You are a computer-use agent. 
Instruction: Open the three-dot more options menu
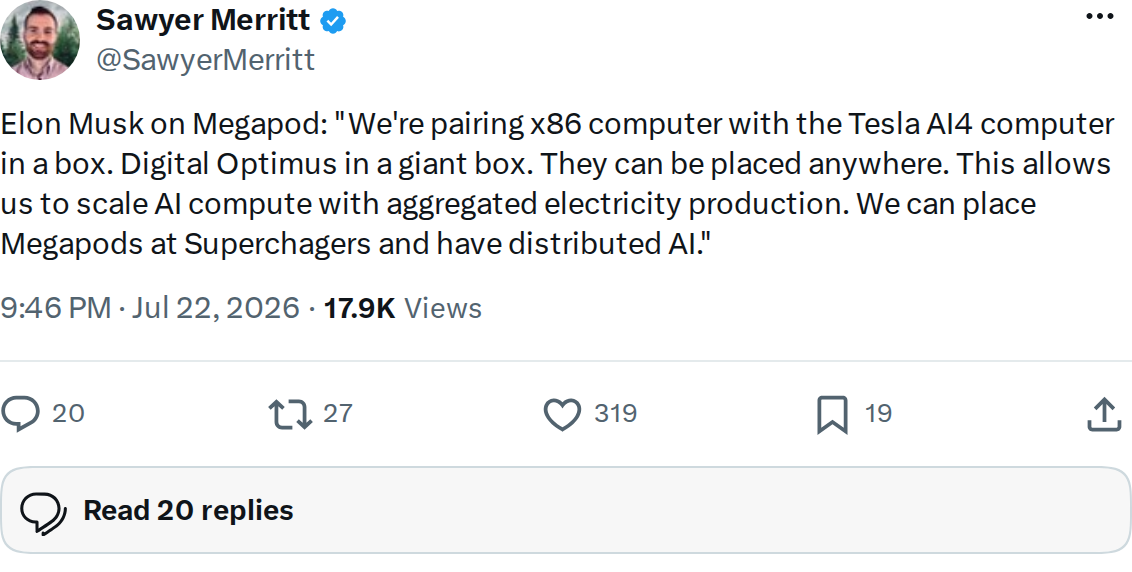tap(1099, 16)
